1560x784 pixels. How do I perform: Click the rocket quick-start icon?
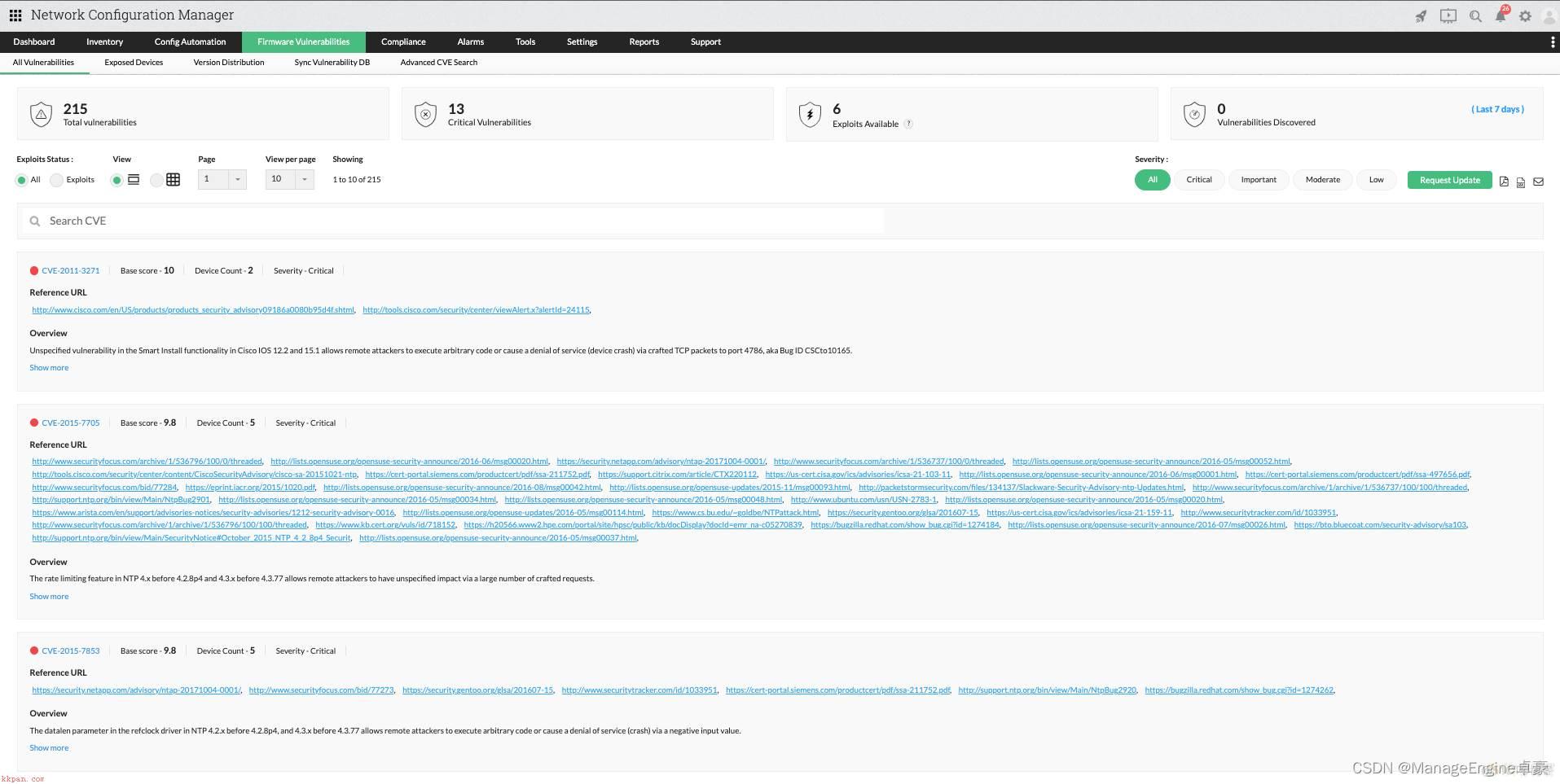1421,16
